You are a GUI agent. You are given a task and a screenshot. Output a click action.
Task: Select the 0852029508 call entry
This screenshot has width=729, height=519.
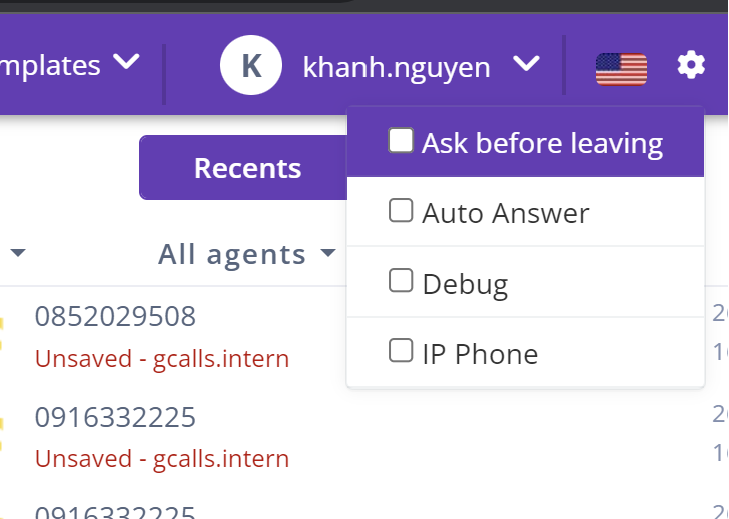[115, 316]
